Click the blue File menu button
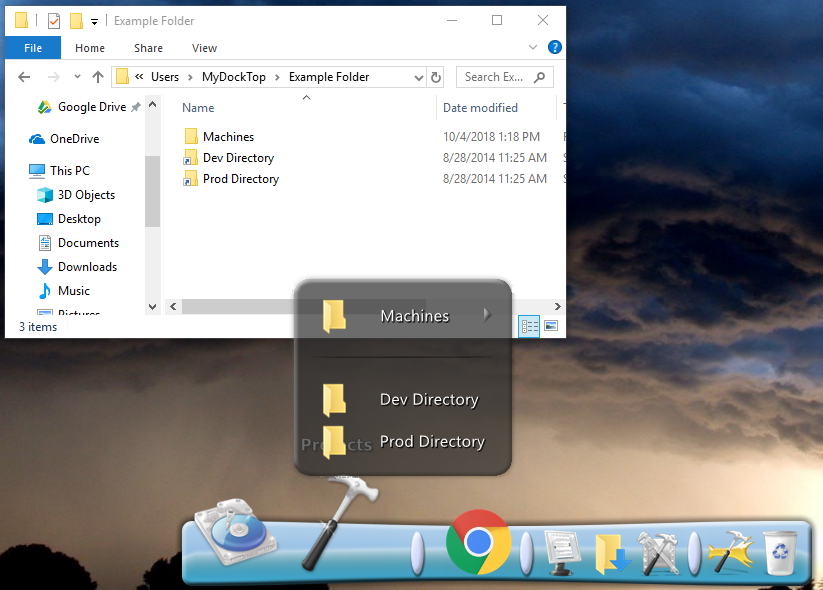This screenshot has width=823, height=590. [33, 47]
